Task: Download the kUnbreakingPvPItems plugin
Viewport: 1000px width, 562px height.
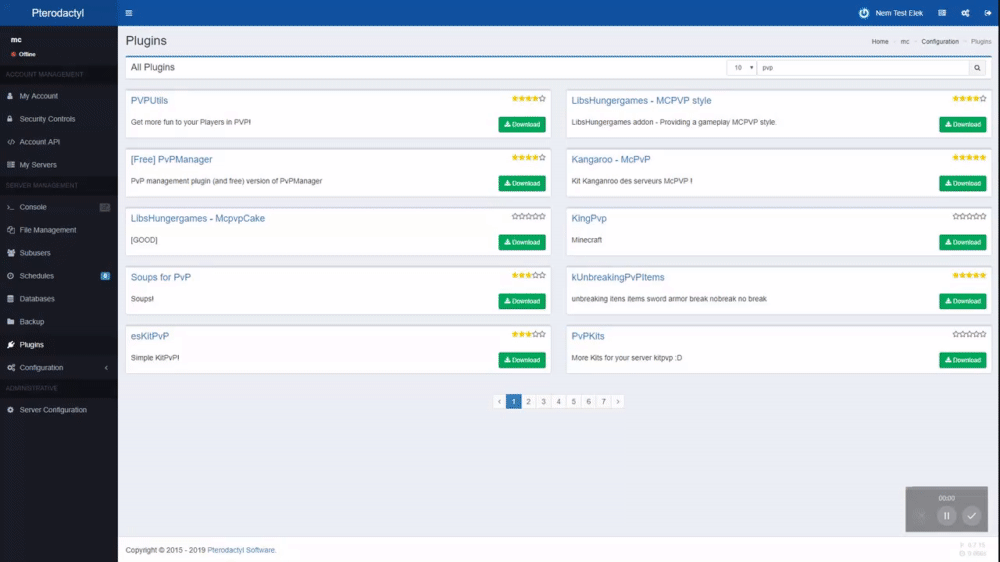Action: click(x=962, y=301)
